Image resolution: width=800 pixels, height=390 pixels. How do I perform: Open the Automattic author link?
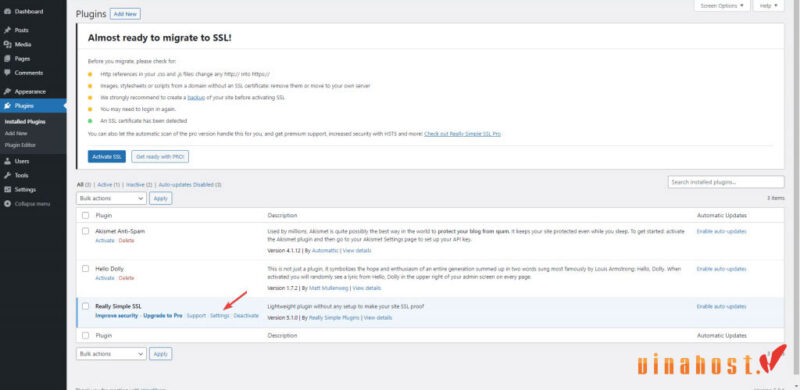pos(325,251)
